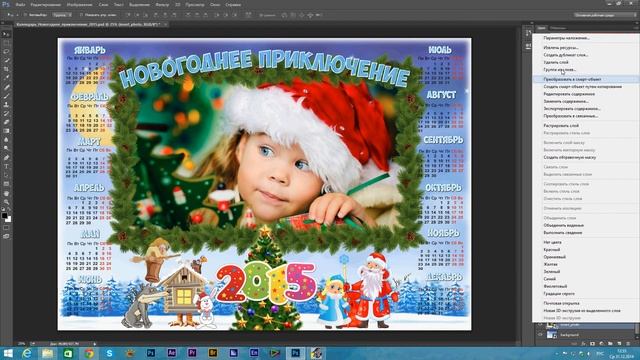Select the History Brush tool
Screen dimensions: 640x360
(x=6, y=113)
